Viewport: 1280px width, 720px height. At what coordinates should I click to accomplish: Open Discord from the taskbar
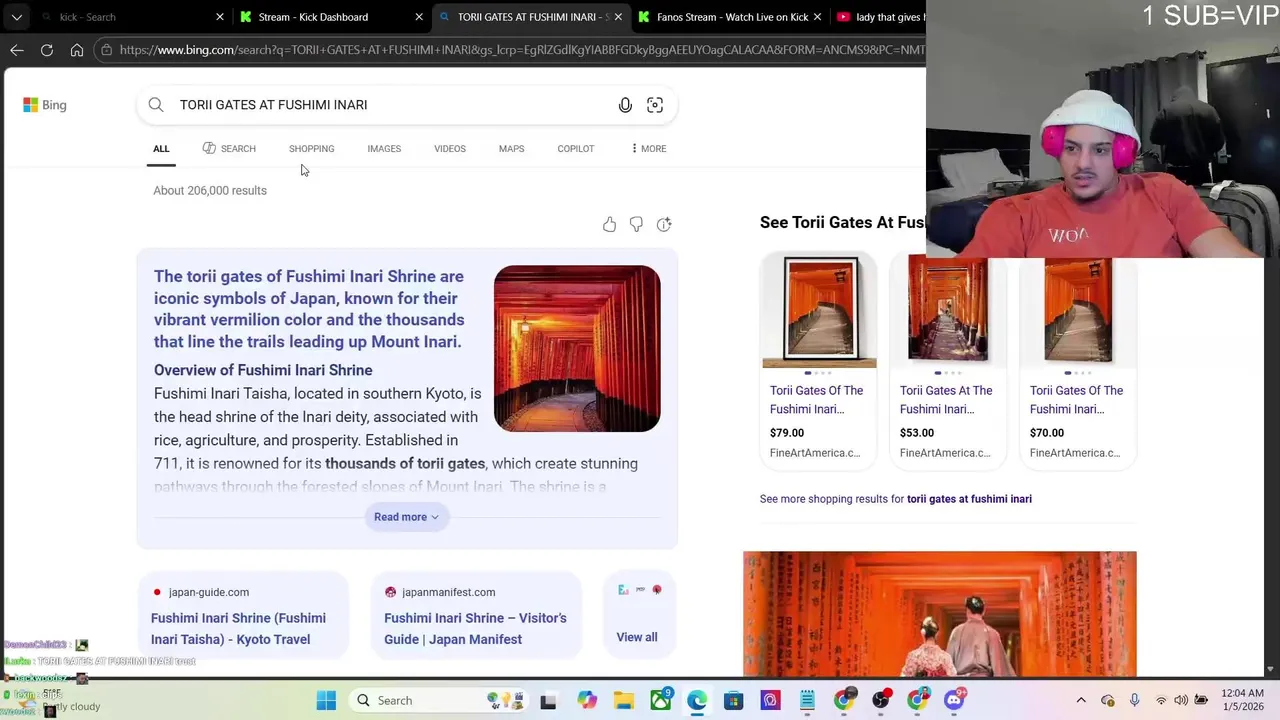point(954,701)
